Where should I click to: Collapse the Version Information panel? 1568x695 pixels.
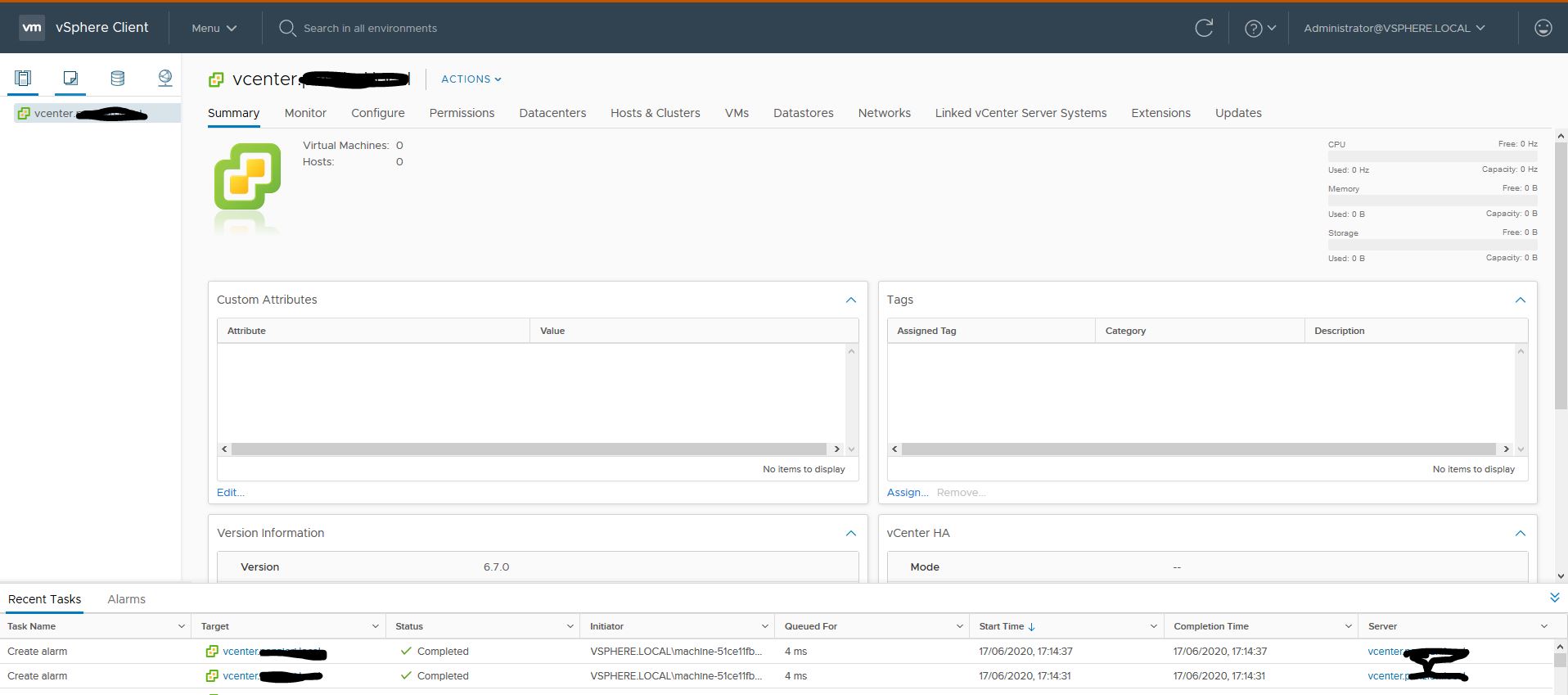[x=851, y=533]
